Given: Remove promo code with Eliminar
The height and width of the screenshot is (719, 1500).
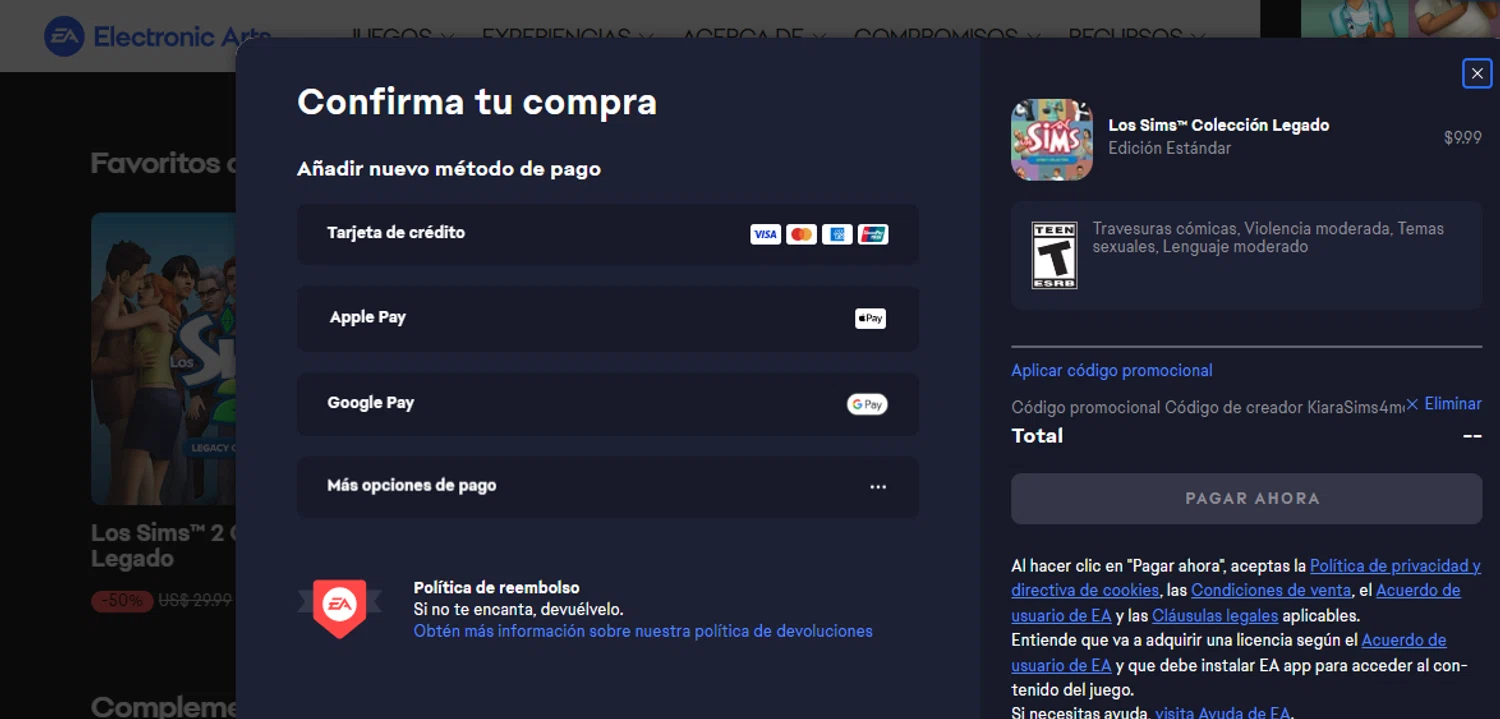Looking at the screenshot, I should click(x=1453, y=404).
